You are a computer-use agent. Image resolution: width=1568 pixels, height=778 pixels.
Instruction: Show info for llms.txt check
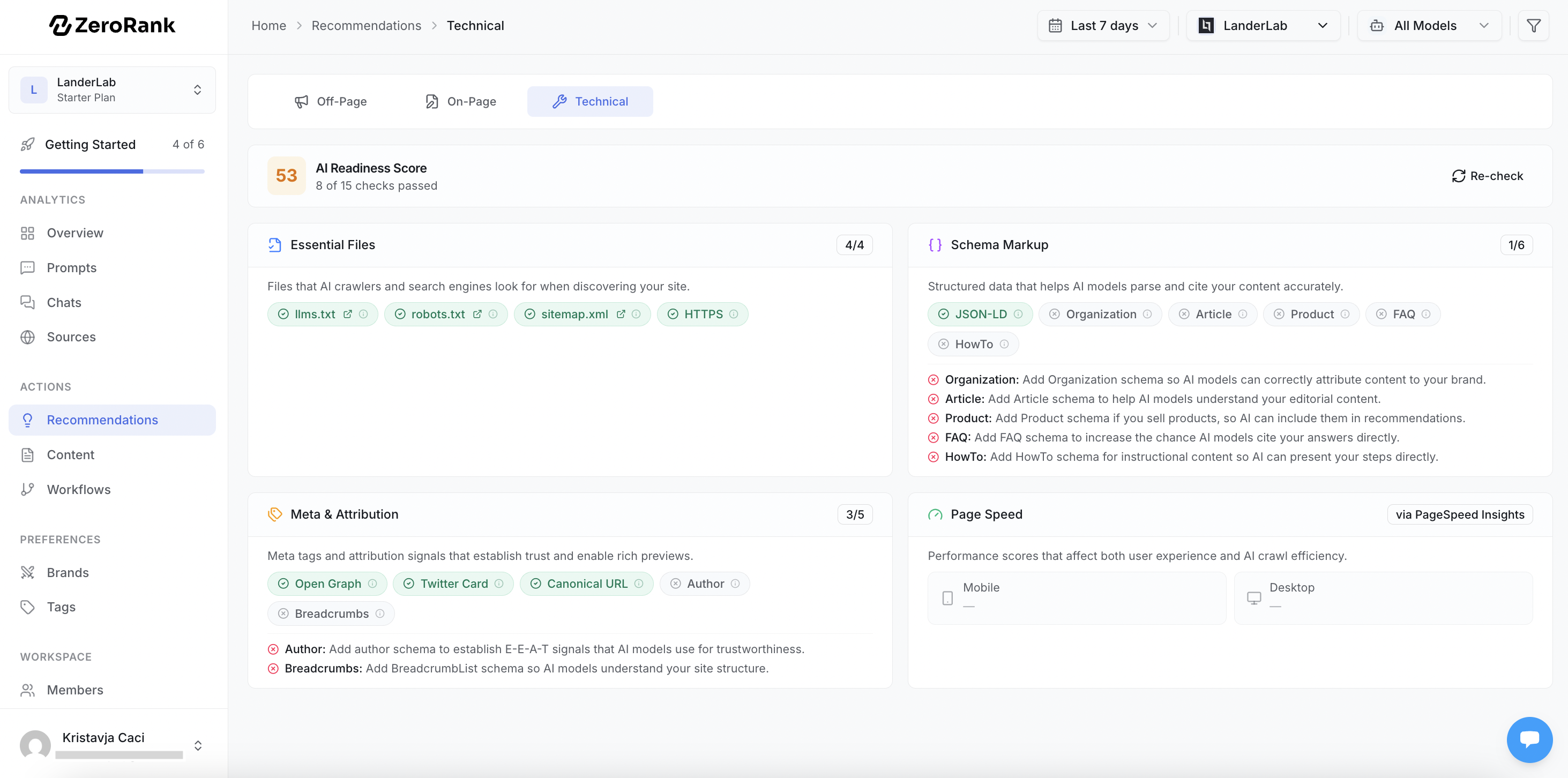point(363,314)
